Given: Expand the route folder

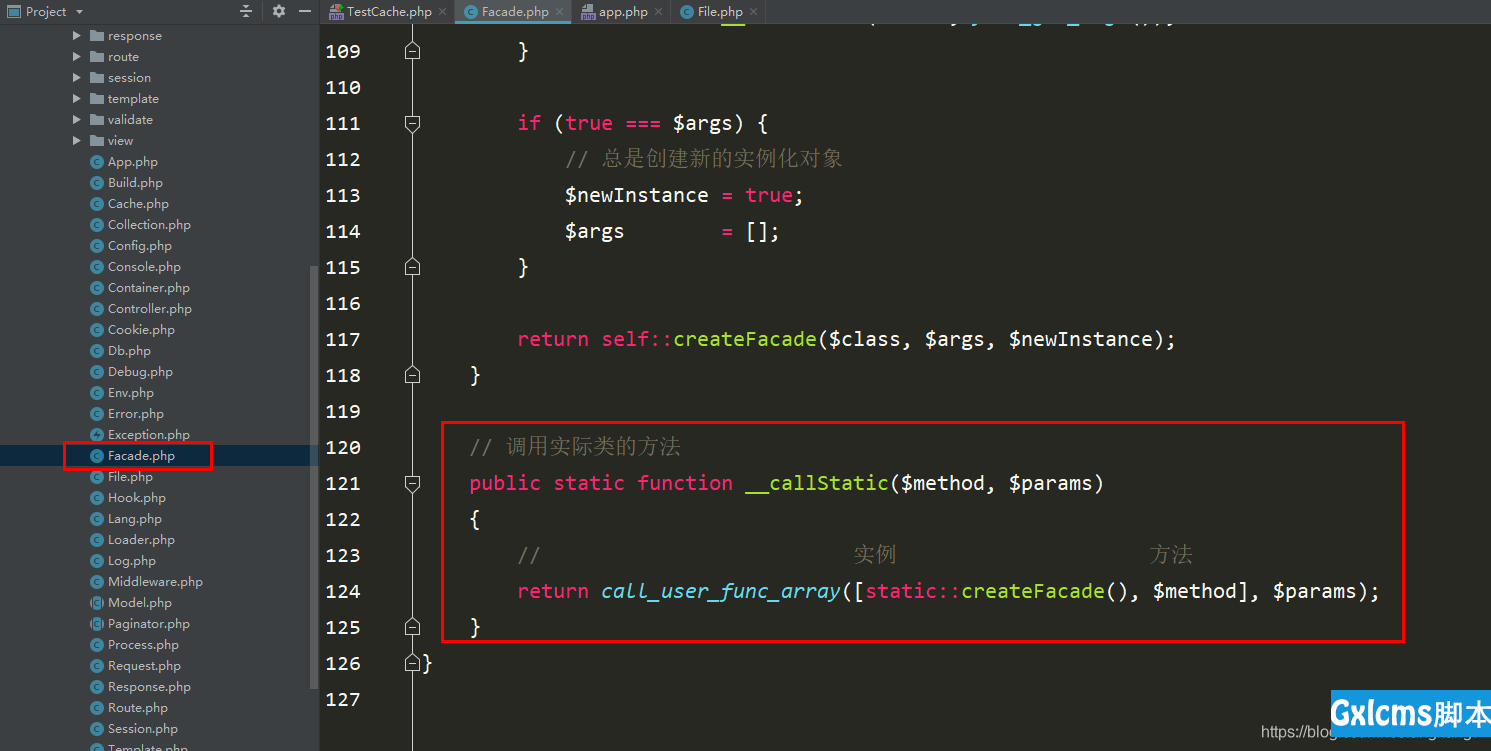Looking at the screenshot, I should point(77,57).
